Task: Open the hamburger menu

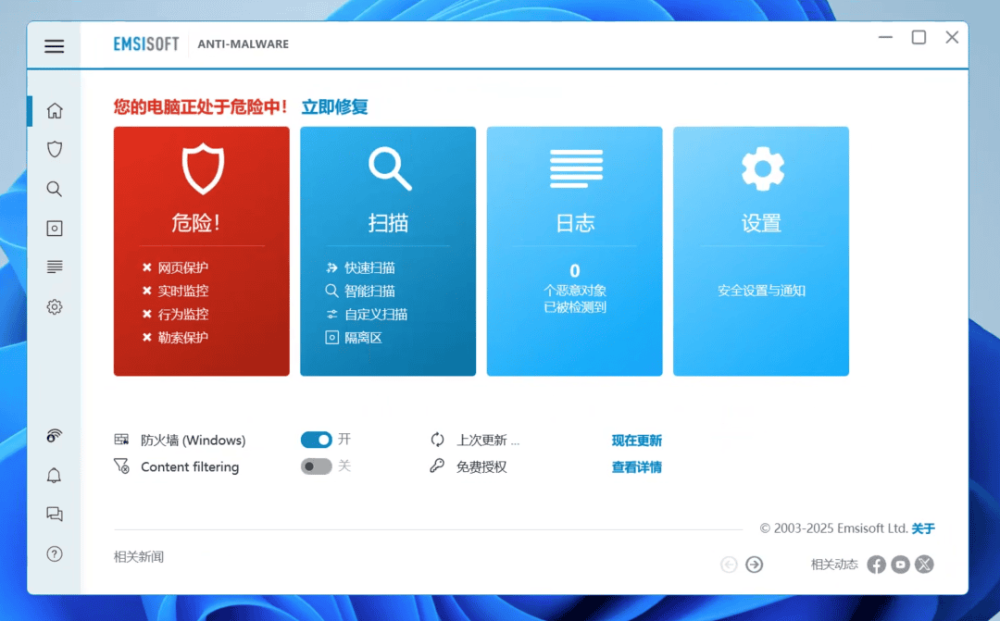Action: [x=54, y=46]
